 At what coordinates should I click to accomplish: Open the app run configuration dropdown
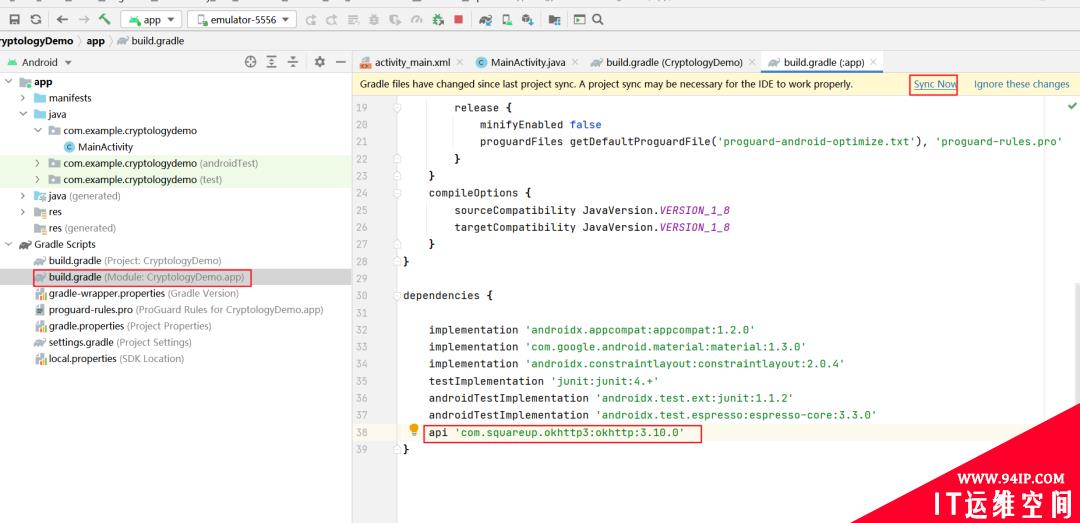click(x=152, y=20)
